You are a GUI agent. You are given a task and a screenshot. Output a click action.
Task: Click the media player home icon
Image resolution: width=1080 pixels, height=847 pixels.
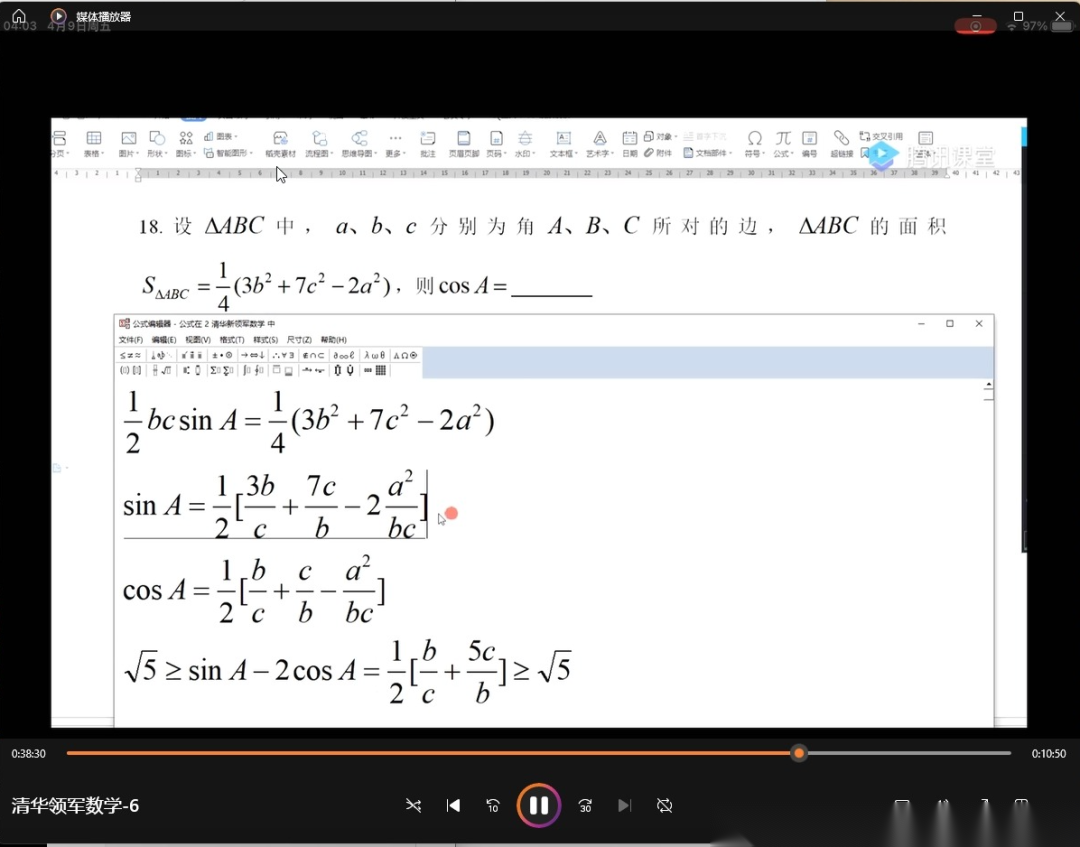[x=19, y=16]
